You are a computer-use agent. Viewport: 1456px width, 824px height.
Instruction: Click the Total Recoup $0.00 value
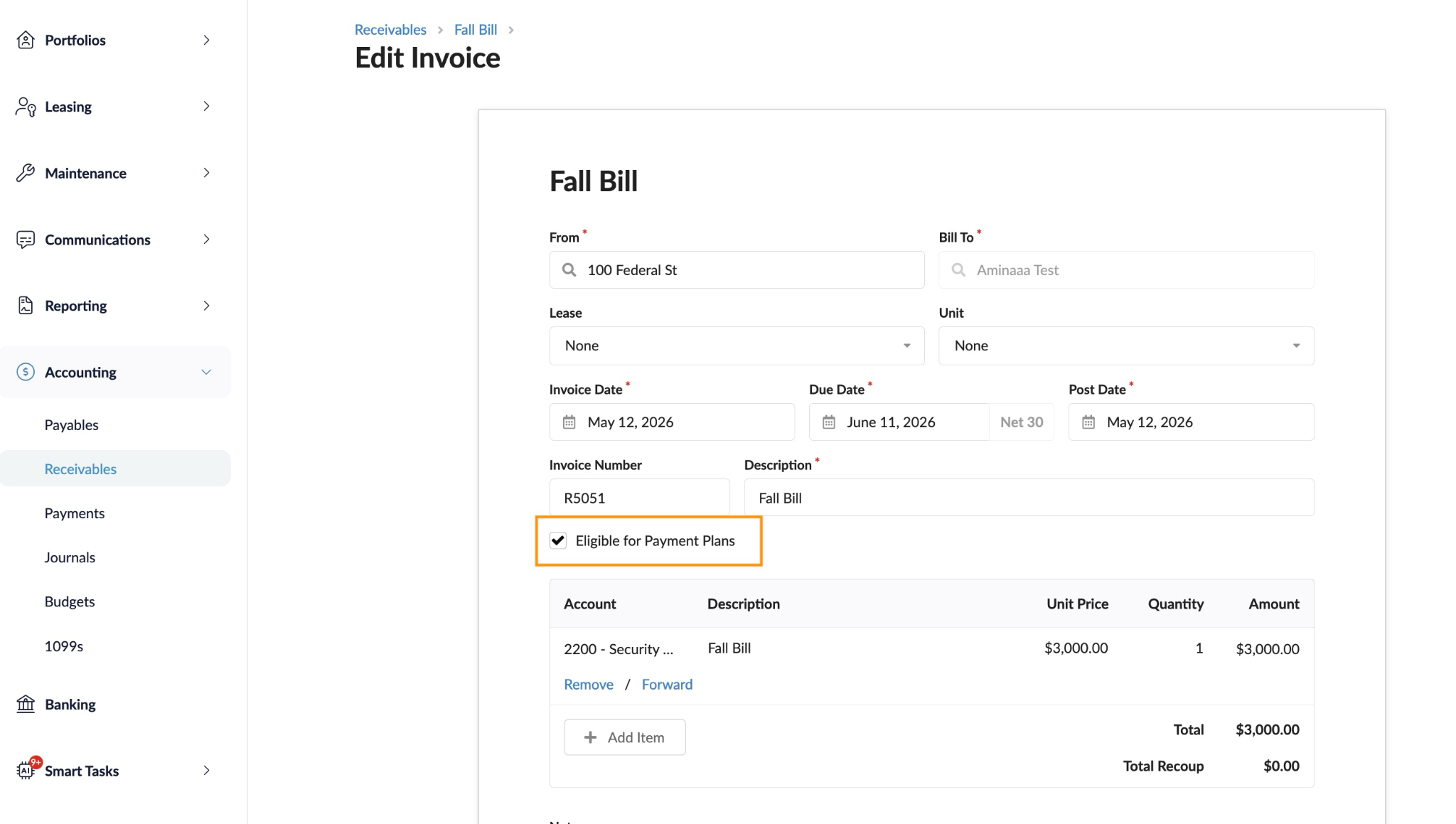[1281, 766]
